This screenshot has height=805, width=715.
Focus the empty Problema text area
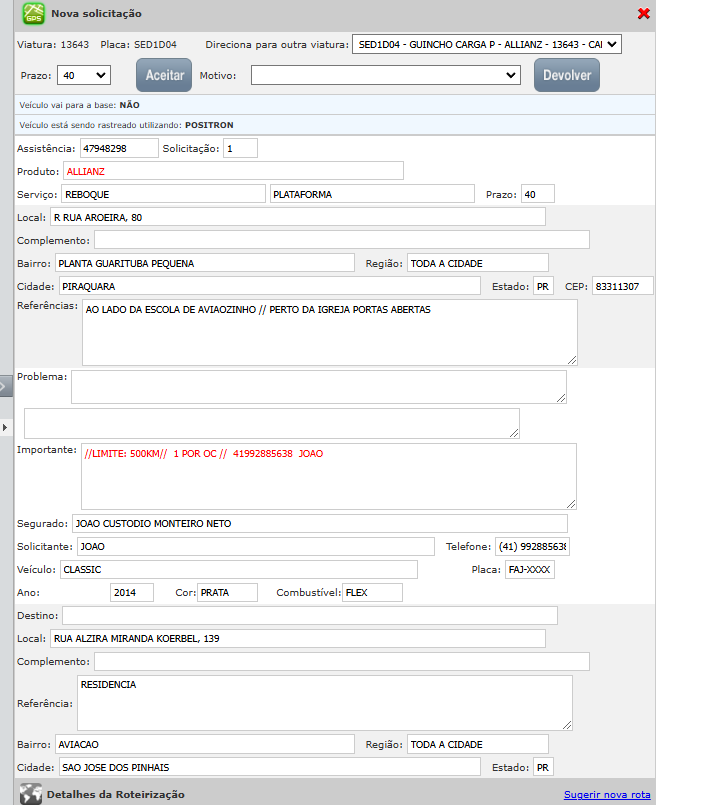[318, 387]
